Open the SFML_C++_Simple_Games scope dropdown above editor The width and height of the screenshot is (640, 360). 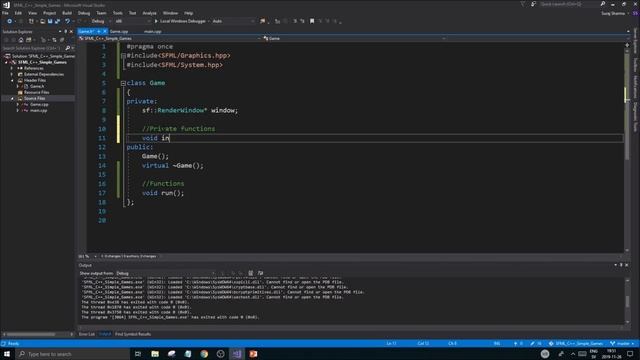(x=170, y=38)
